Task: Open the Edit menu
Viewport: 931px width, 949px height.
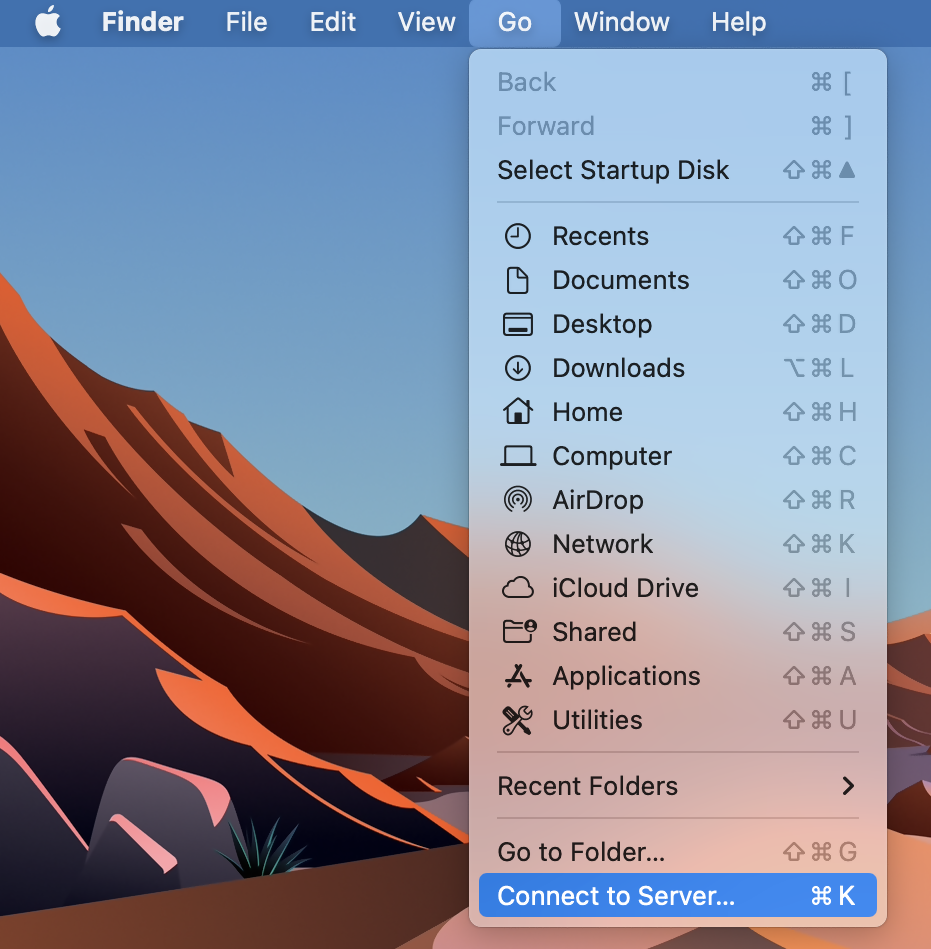Action: [x=332, y=22]
